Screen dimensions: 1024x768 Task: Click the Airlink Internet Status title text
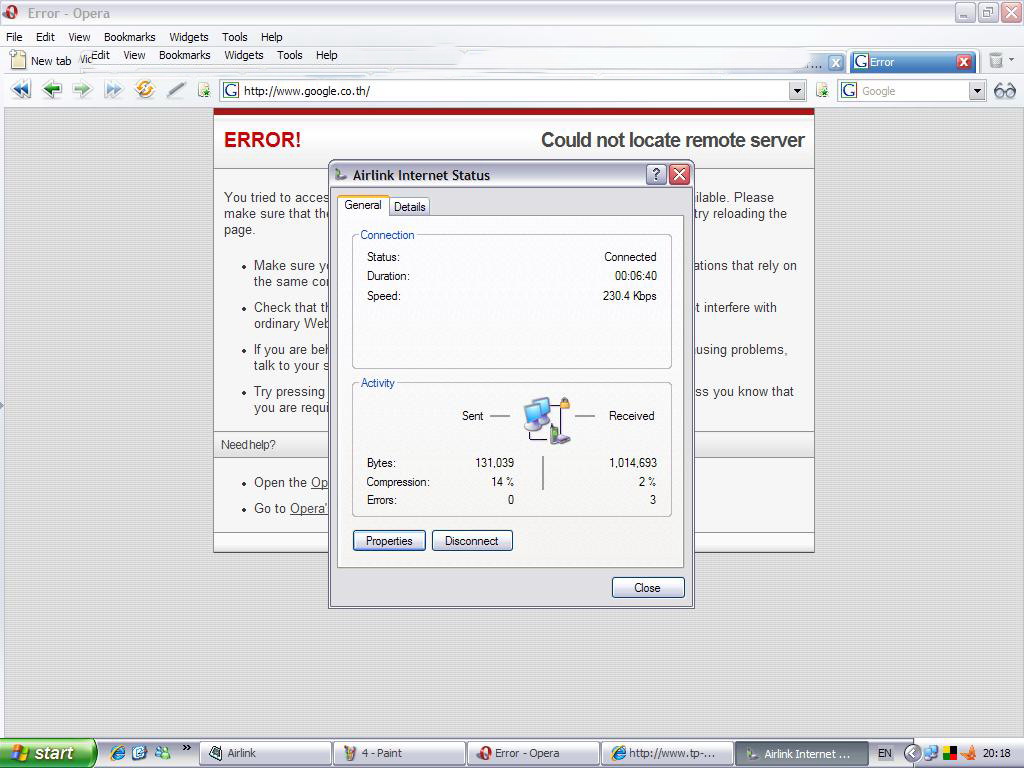421,175
